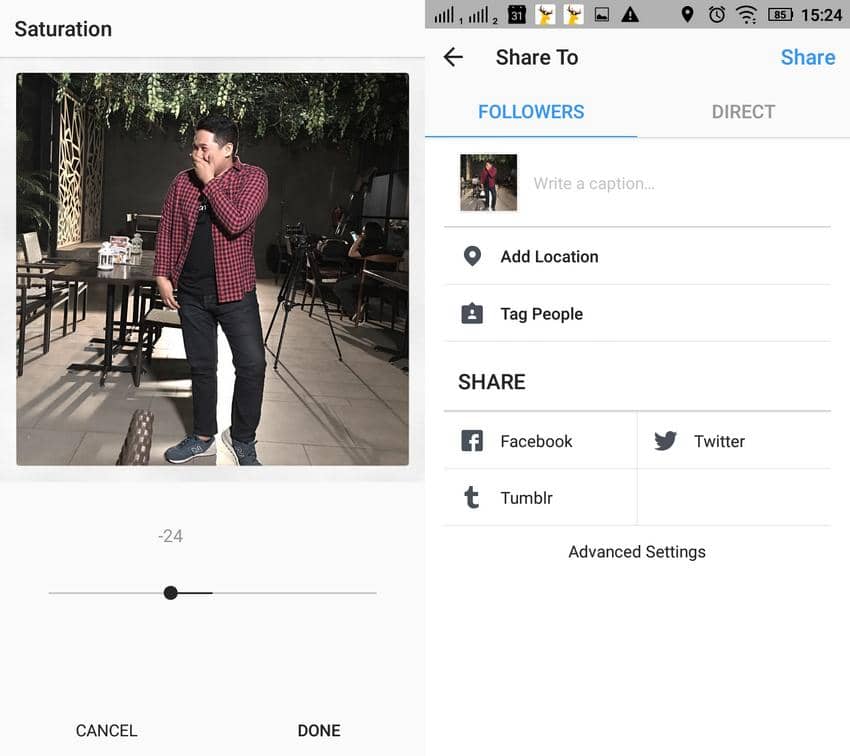Open Advanced Settings
Screen dimensions: 850x756
[x=637, y=552]
